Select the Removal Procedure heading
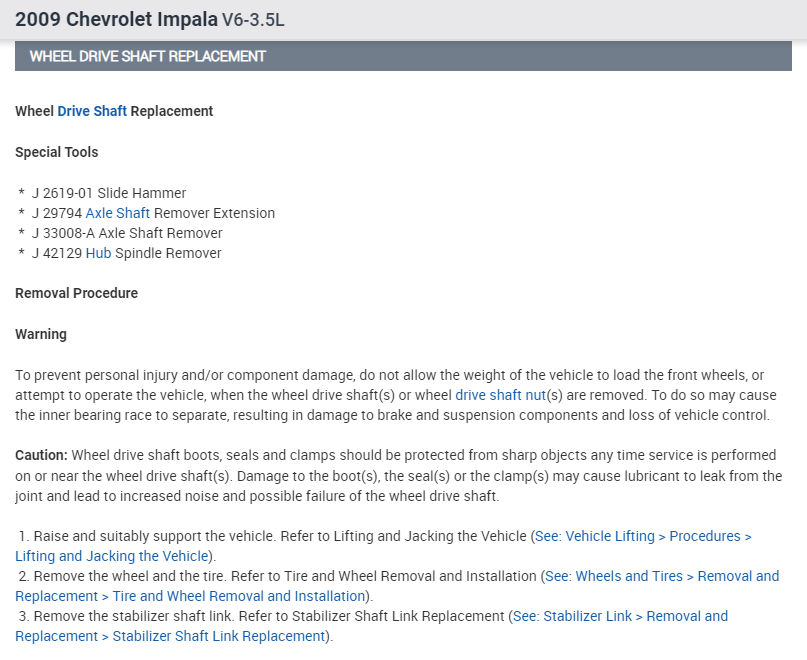Viewport: 807px width, 660px height. 76,293
